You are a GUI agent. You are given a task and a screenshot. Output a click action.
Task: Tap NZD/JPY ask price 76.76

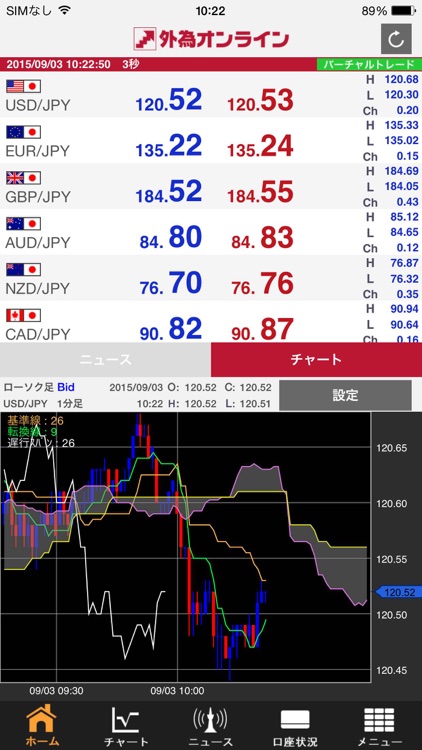[x=263, y=284]
